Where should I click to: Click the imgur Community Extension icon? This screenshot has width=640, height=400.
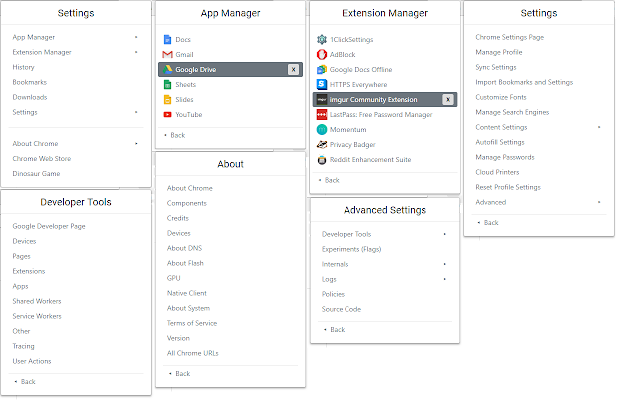322,100
